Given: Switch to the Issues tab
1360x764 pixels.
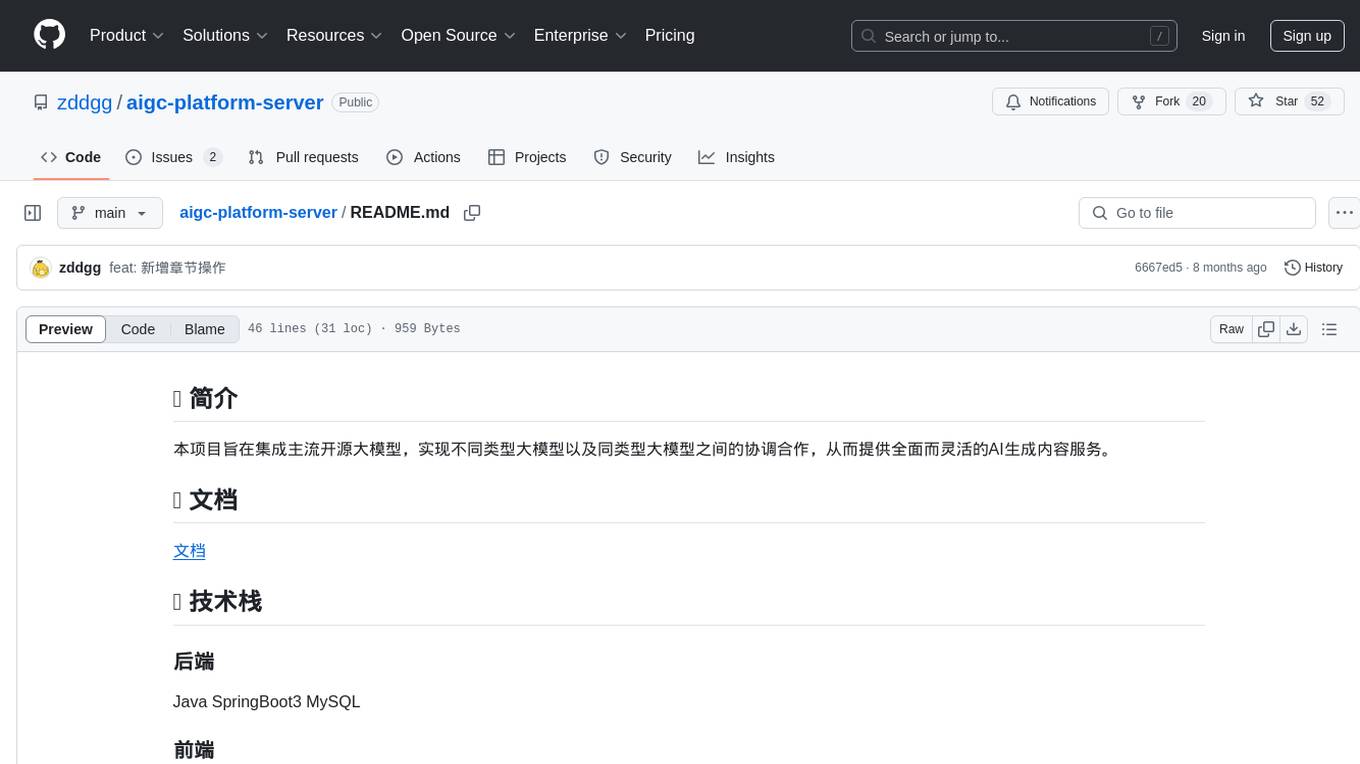Looking at the screenshot, I should pyautogui.click(x=173, y=157).
